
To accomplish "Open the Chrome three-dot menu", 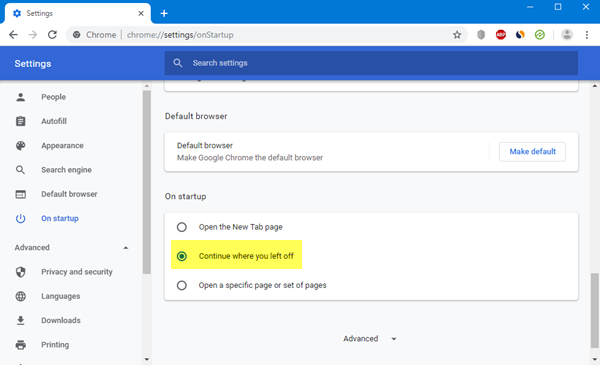I will 587,35.
